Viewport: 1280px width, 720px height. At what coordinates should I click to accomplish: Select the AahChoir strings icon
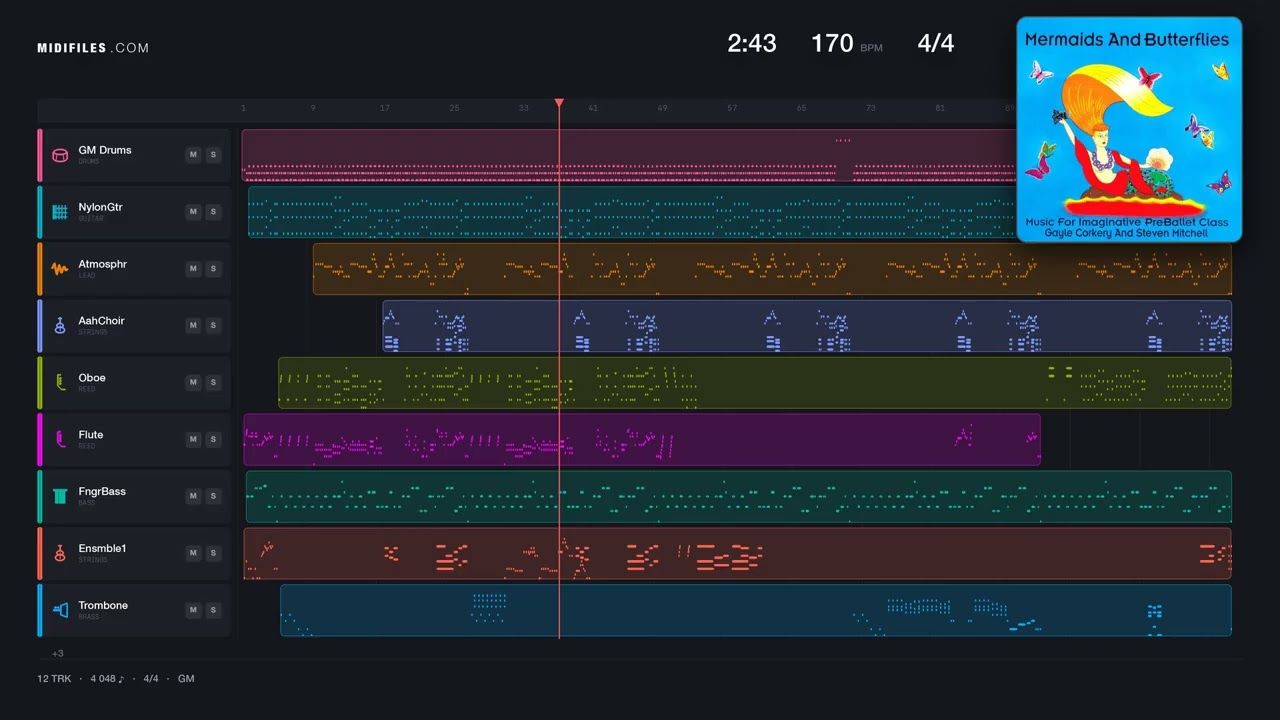pyautogui.click(x=60, y=326)
